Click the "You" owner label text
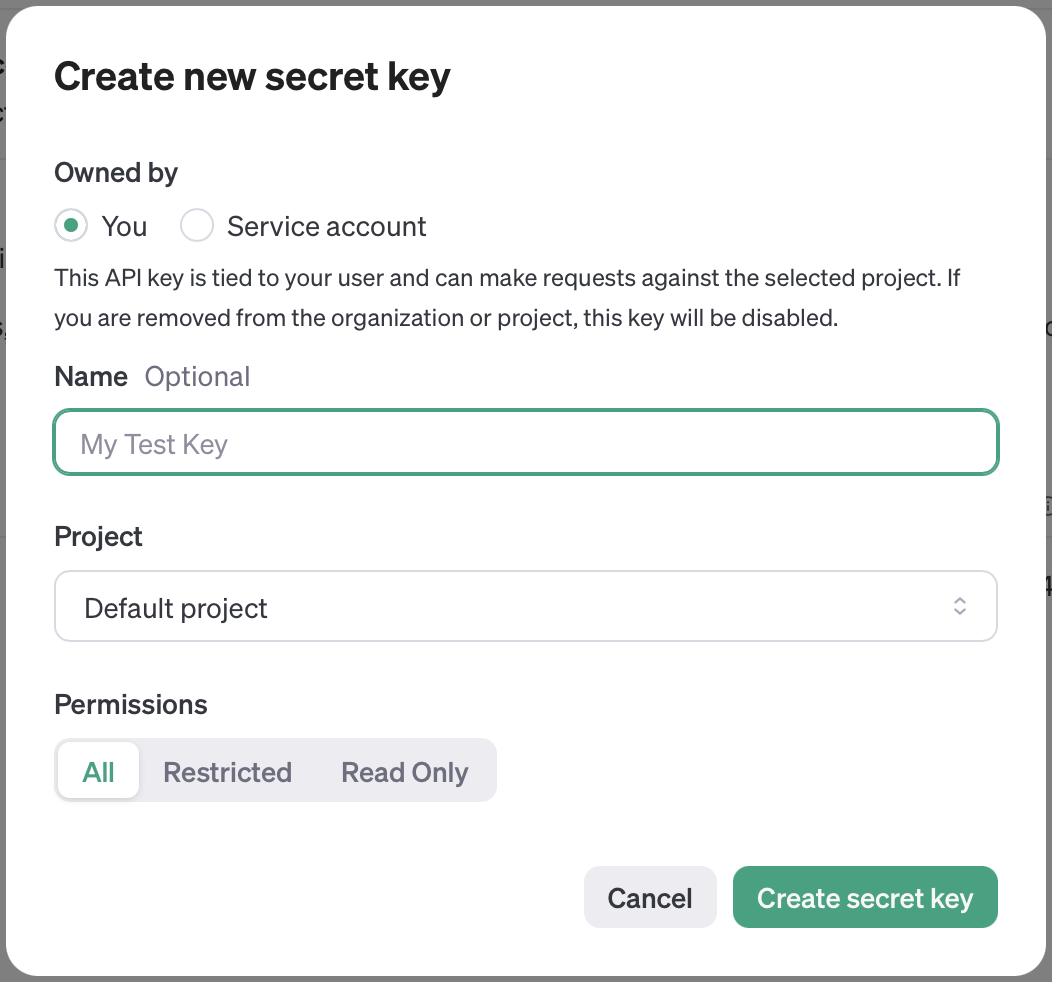This screenshot has width=1052, height=982. click(x=124, y=227)
